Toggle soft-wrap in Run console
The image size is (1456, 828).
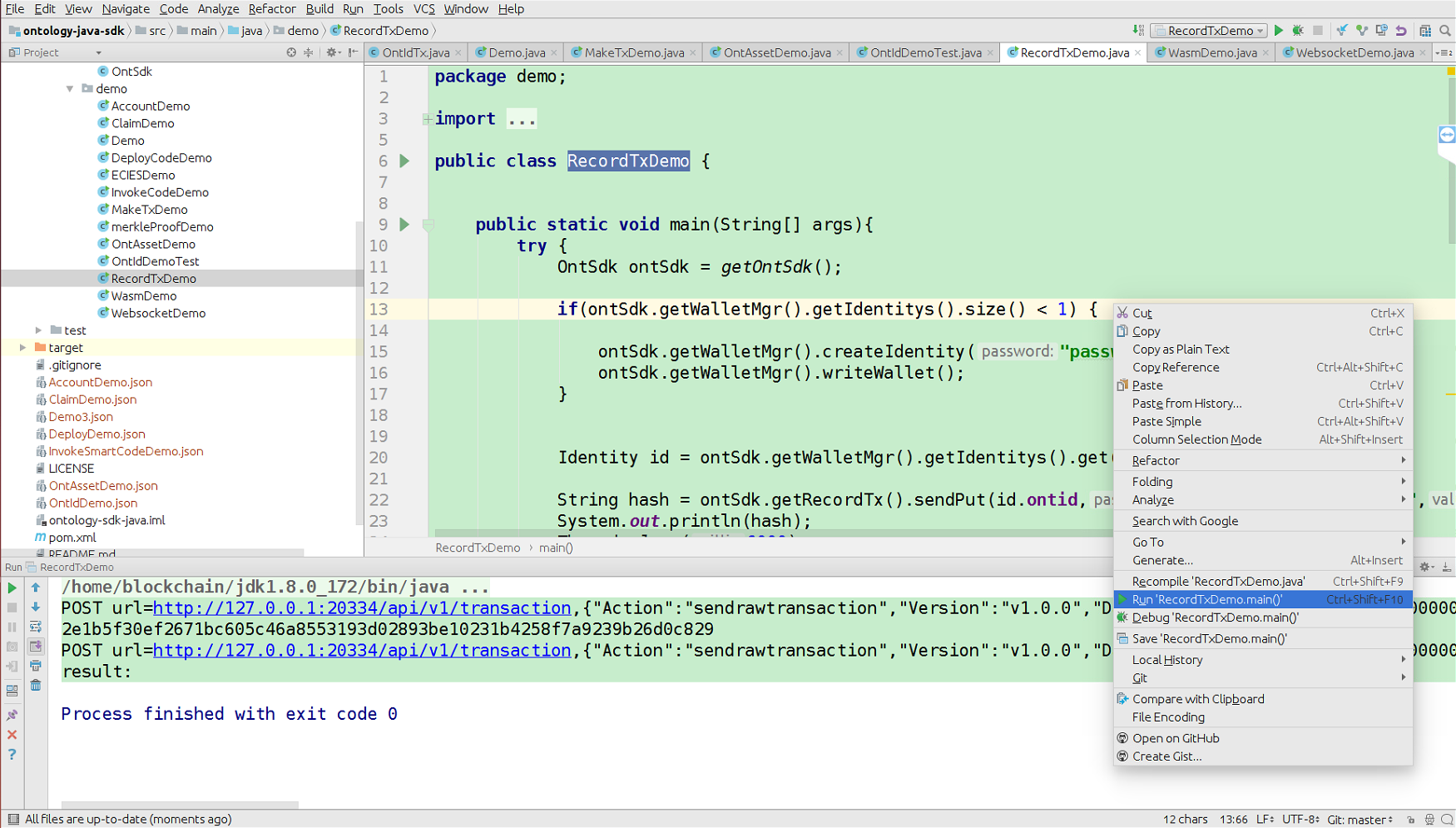36,627
